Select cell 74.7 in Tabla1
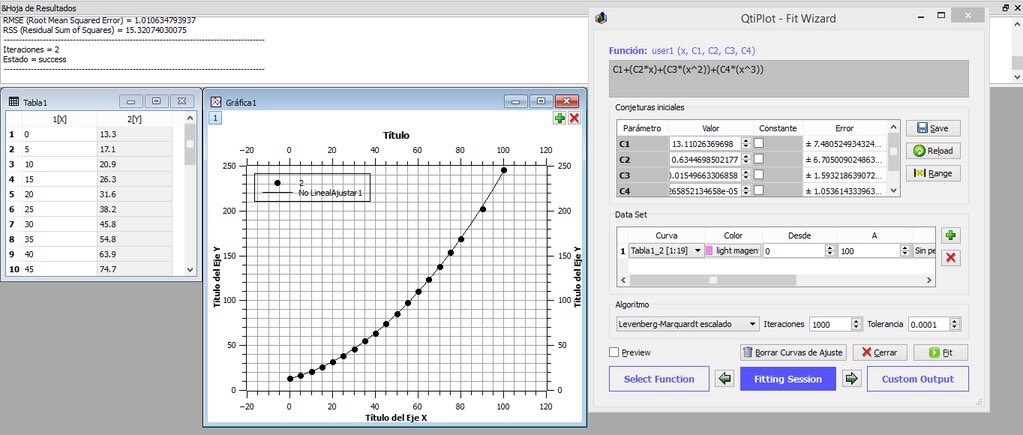 tap(134, 269)
